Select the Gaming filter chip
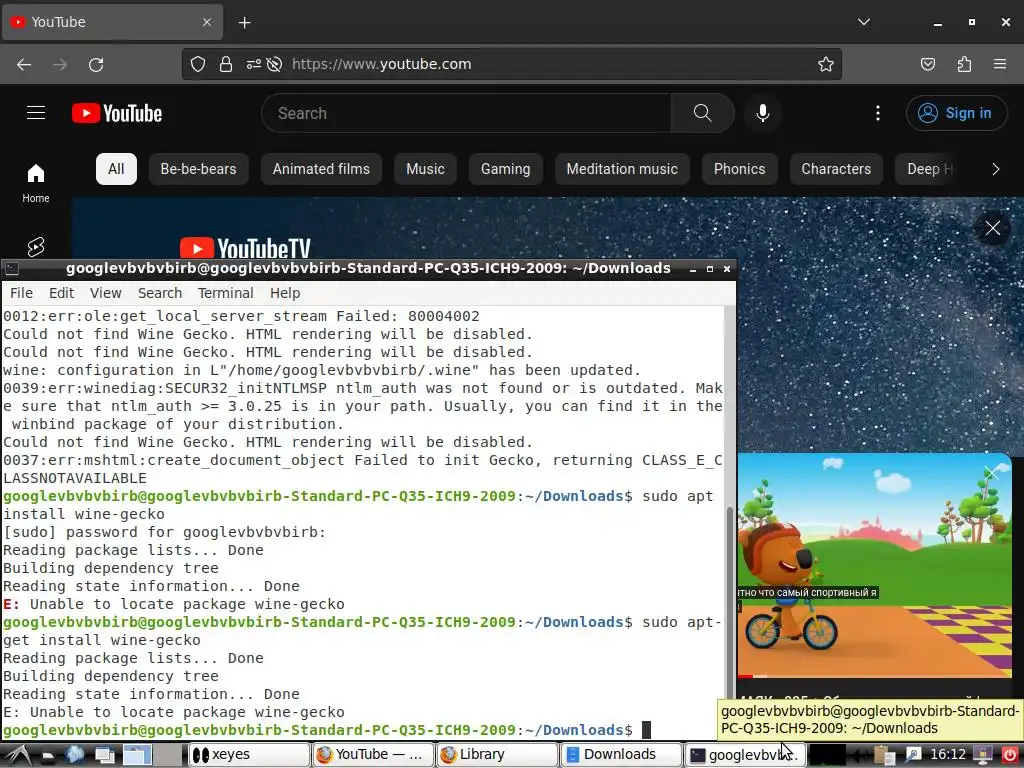This screenshot has width=1024, height=768. (x=505, y=169)
